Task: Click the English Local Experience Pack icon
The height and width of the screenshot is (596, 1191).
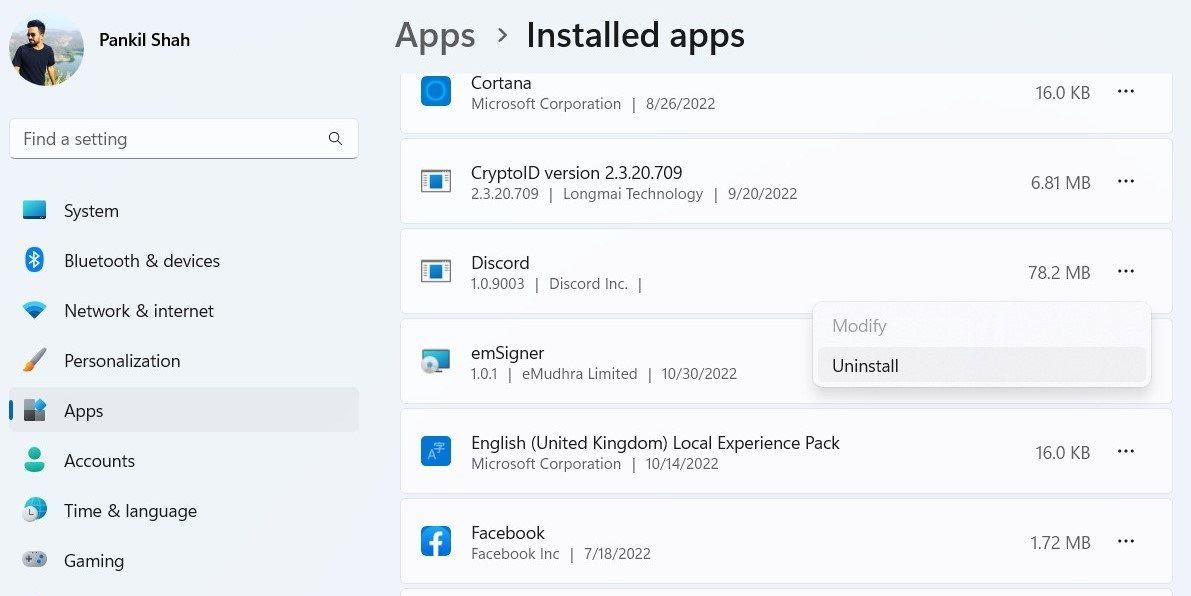Action: pos(436,451)
